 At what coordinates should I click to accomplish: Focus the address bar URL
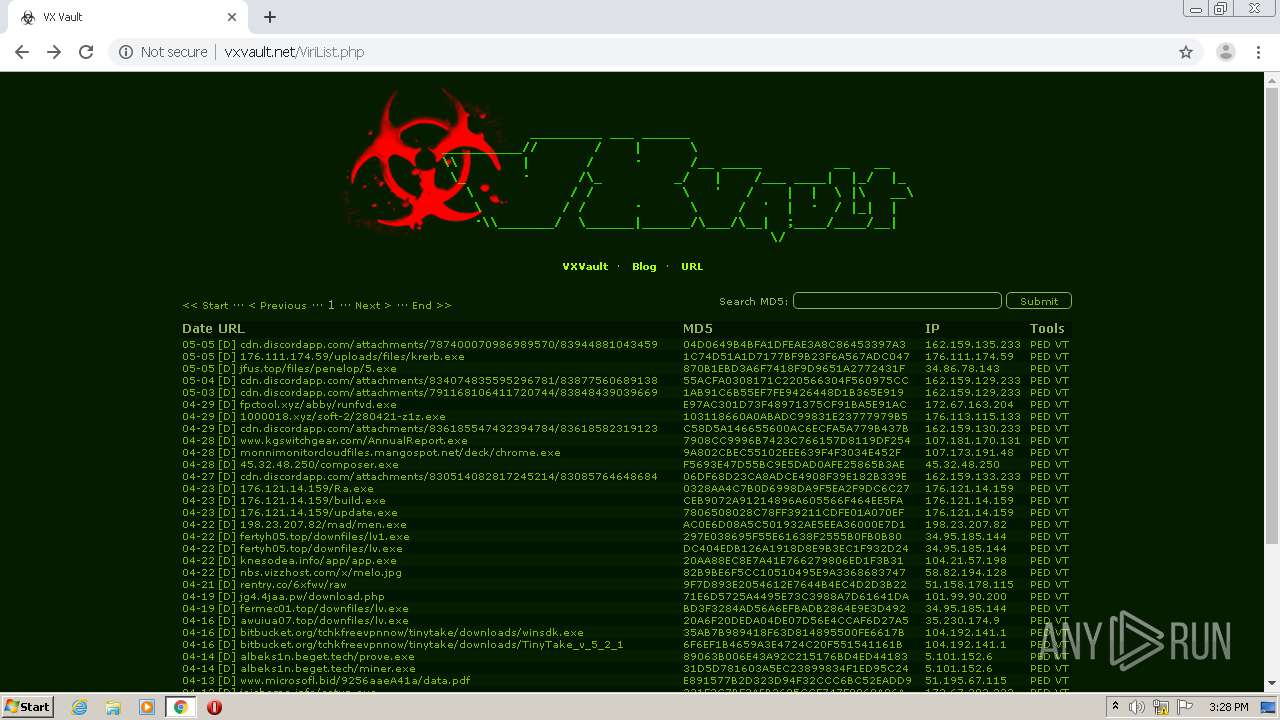294,52
